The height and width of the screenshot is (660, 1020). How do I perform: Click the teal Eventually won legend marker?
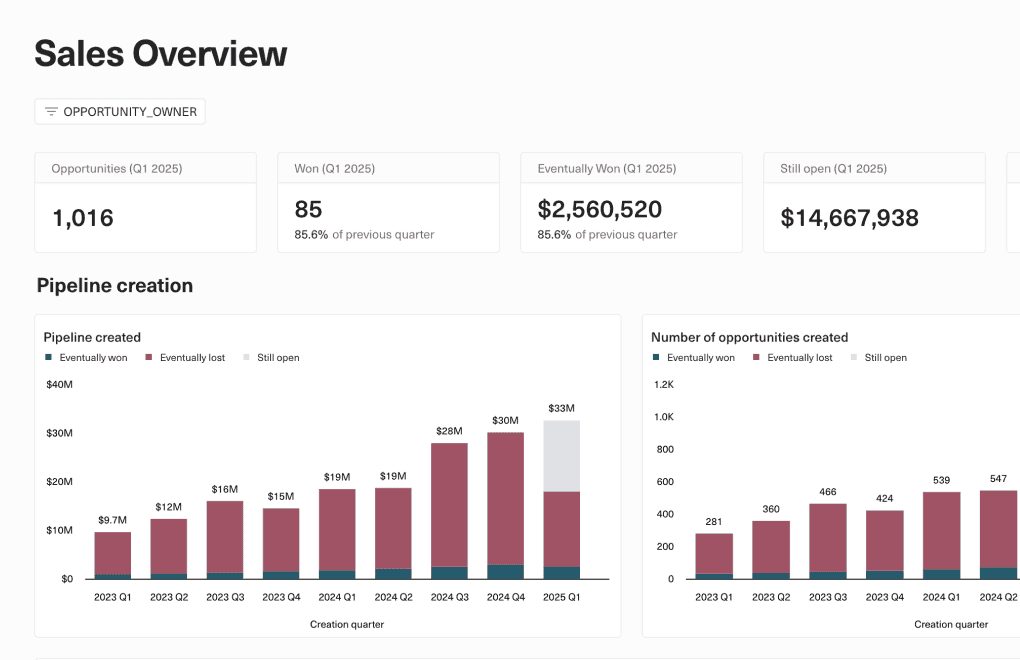(x=47, y=357)
